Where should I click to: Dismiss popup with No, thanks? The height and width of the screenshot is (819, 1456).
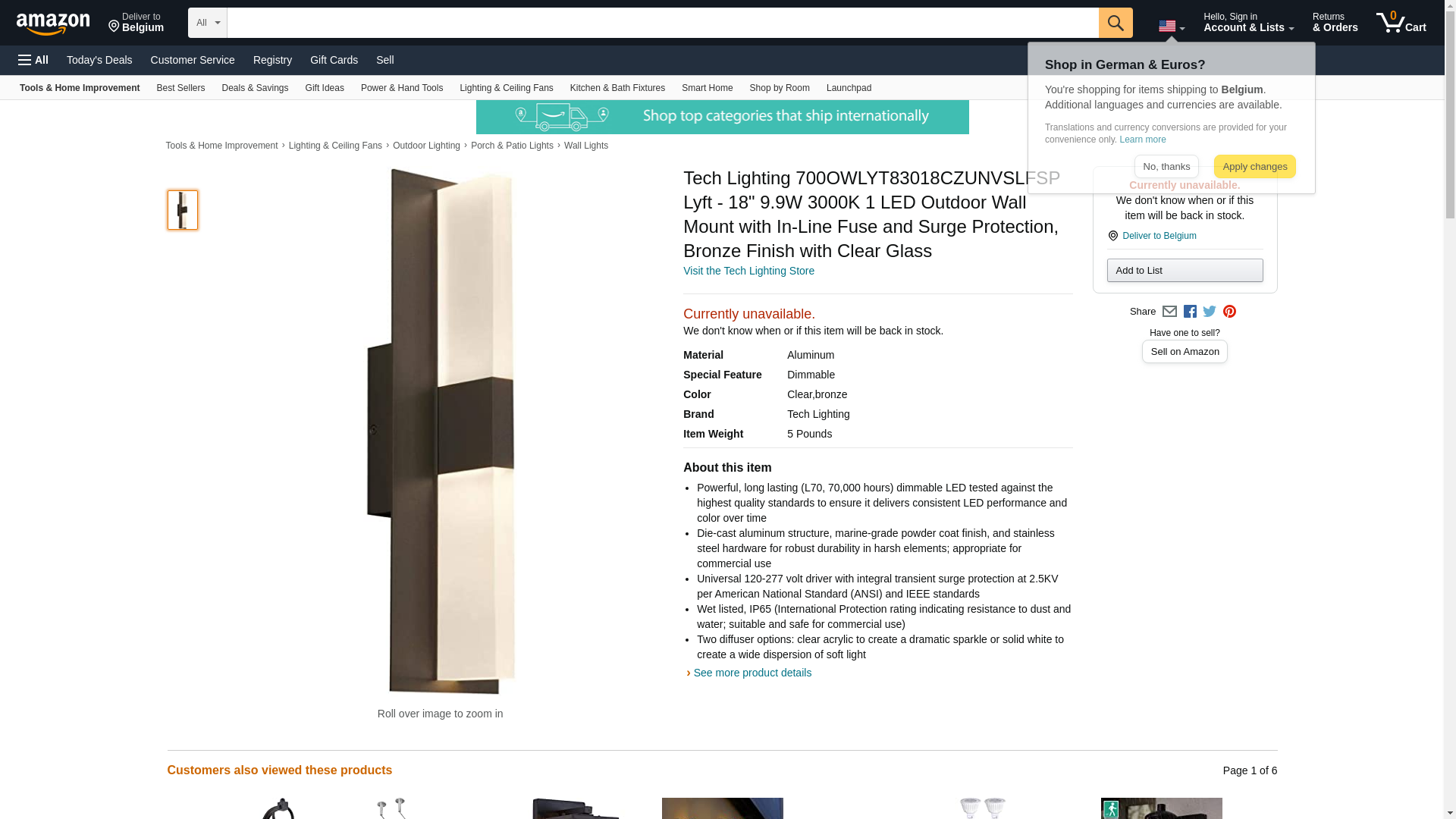[1166, 167]
